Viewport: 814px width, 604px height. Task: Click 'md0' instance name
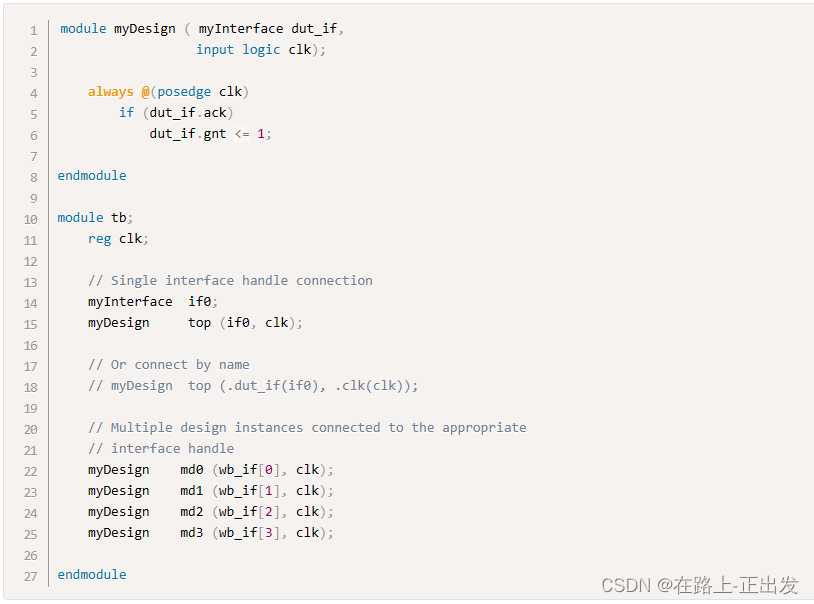point(192,470)
